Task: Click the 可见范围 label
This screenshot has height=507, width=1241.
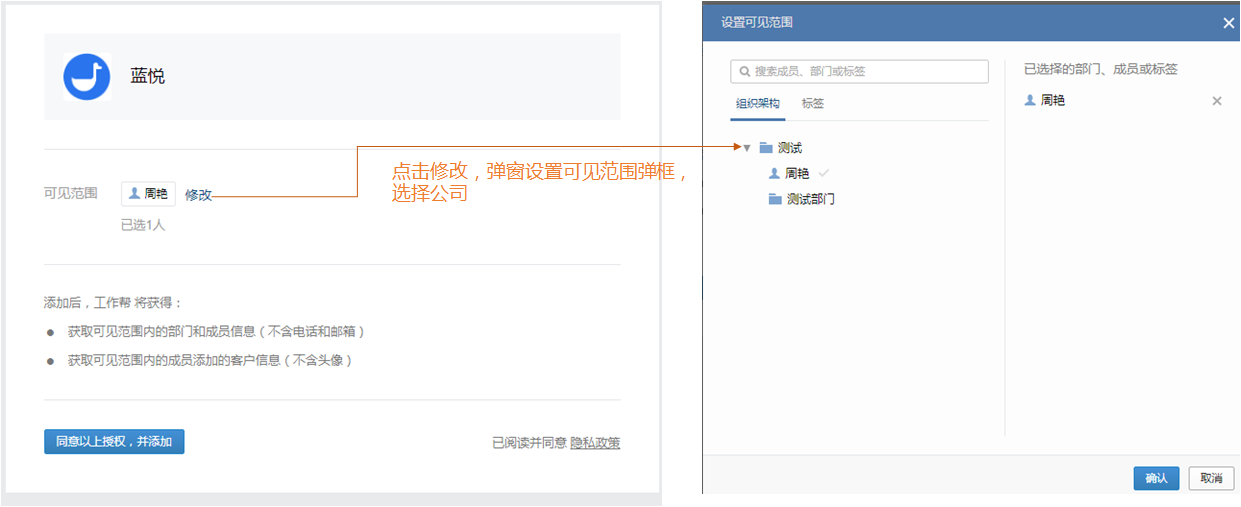Action: (x=71, y=193)
